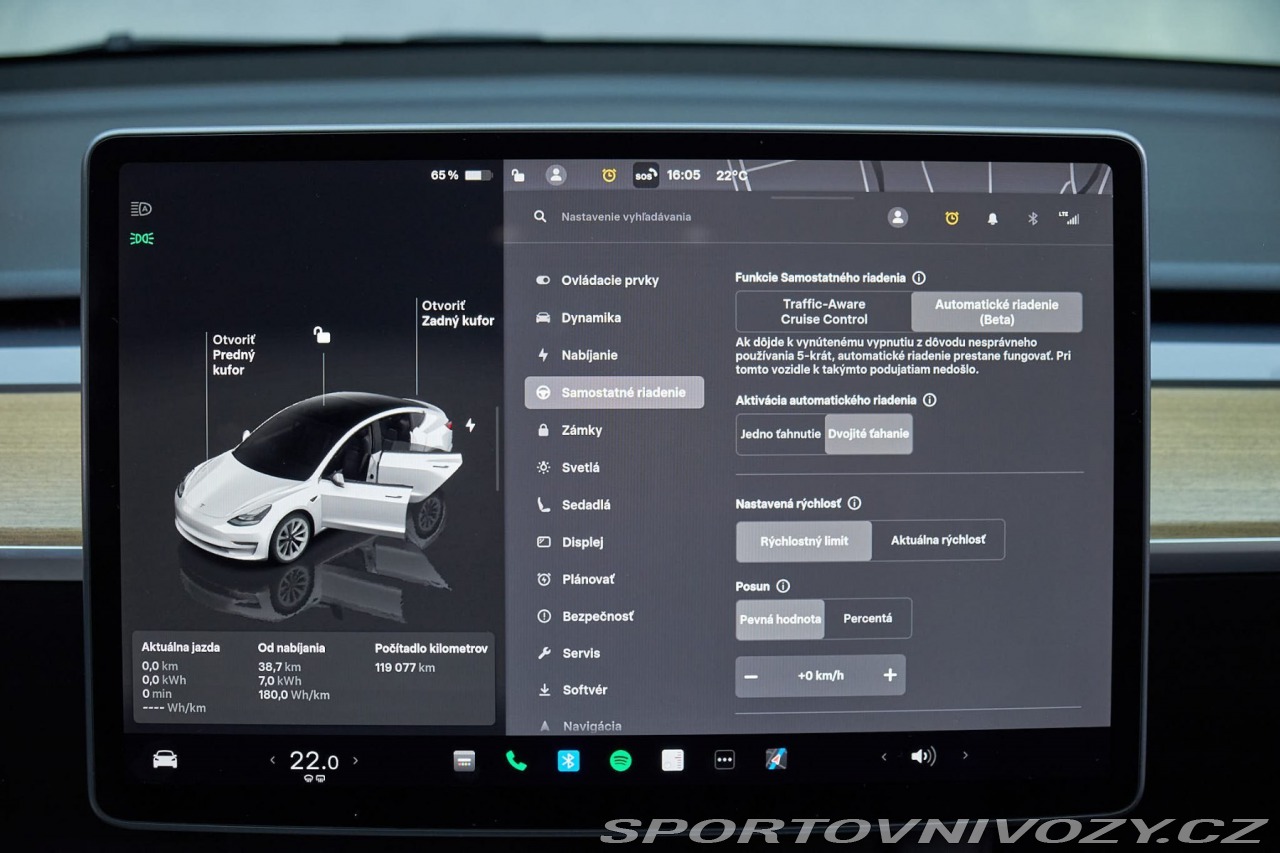Set speed to Aktuálna rýchlosť
The height and width of the screenshot is (853, 1280).
[938, 541]
